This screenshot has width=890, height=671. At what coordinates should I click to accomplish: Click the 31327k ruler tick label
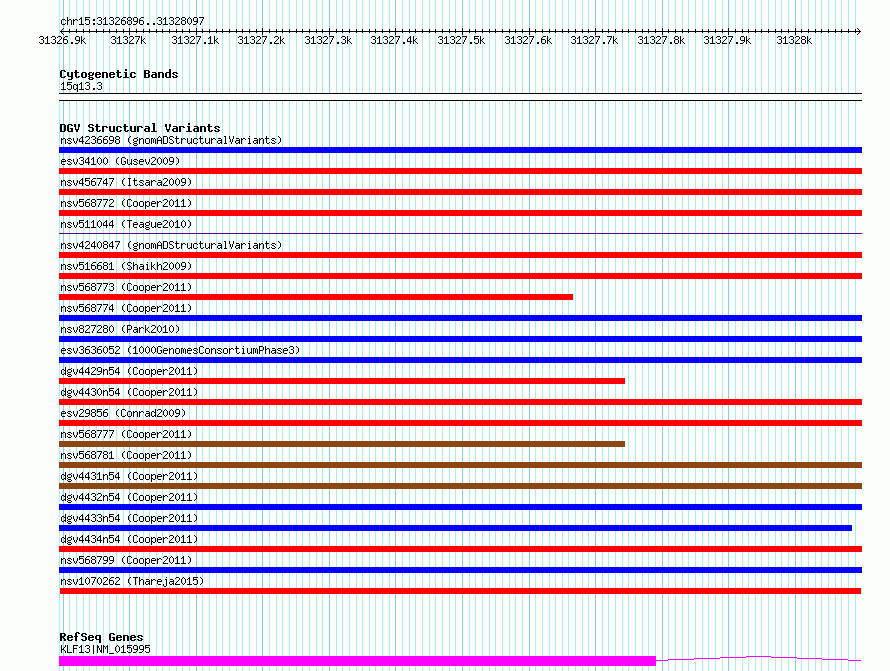pyautogui.click(x=128, y=40)
